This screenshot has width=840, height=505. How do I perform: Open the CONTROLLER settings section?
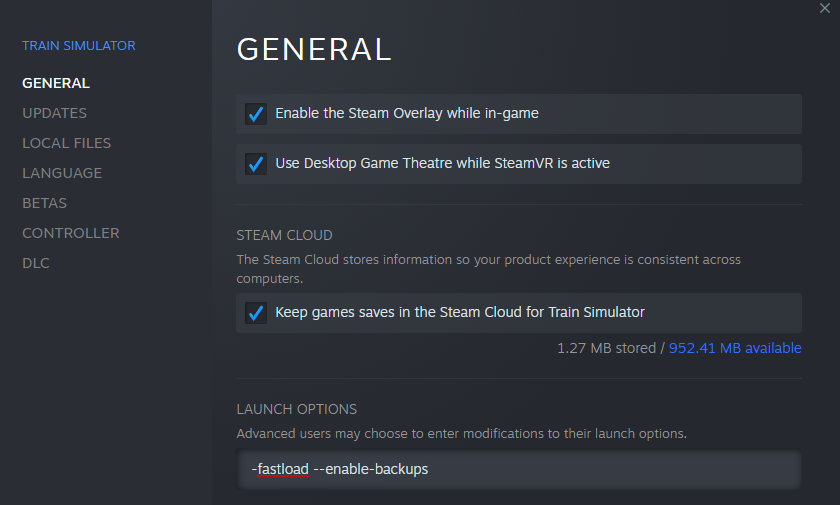[70, 233]
